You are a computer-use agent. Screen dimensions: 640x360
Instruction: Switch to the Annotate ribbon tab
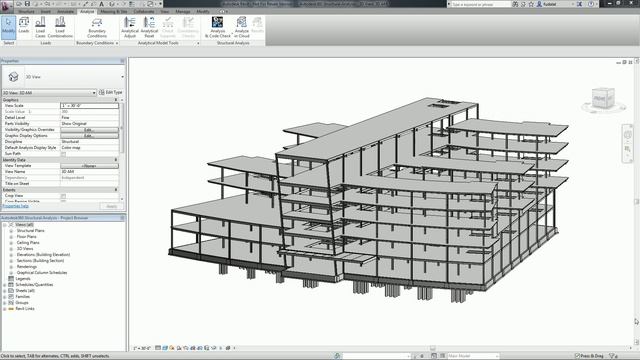pyautogui.click(x=65, y=11)
